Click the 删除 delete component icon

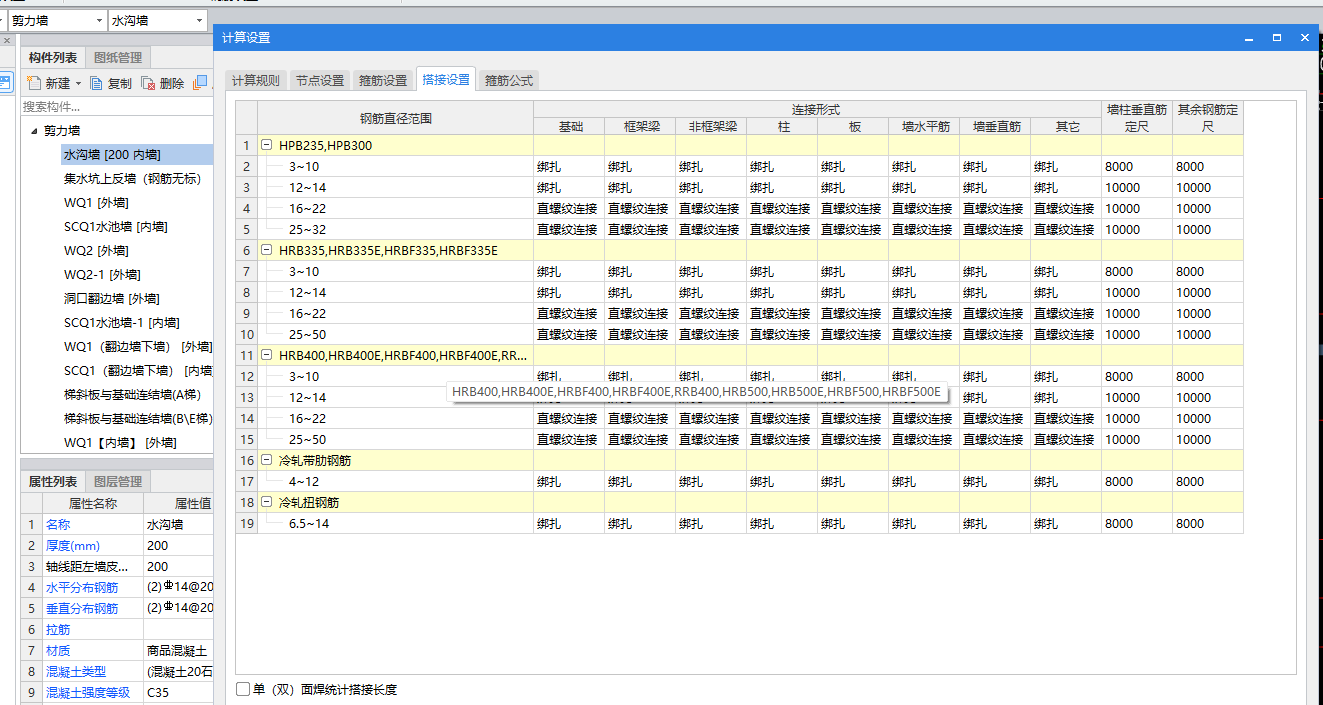[x=148, y=83]
